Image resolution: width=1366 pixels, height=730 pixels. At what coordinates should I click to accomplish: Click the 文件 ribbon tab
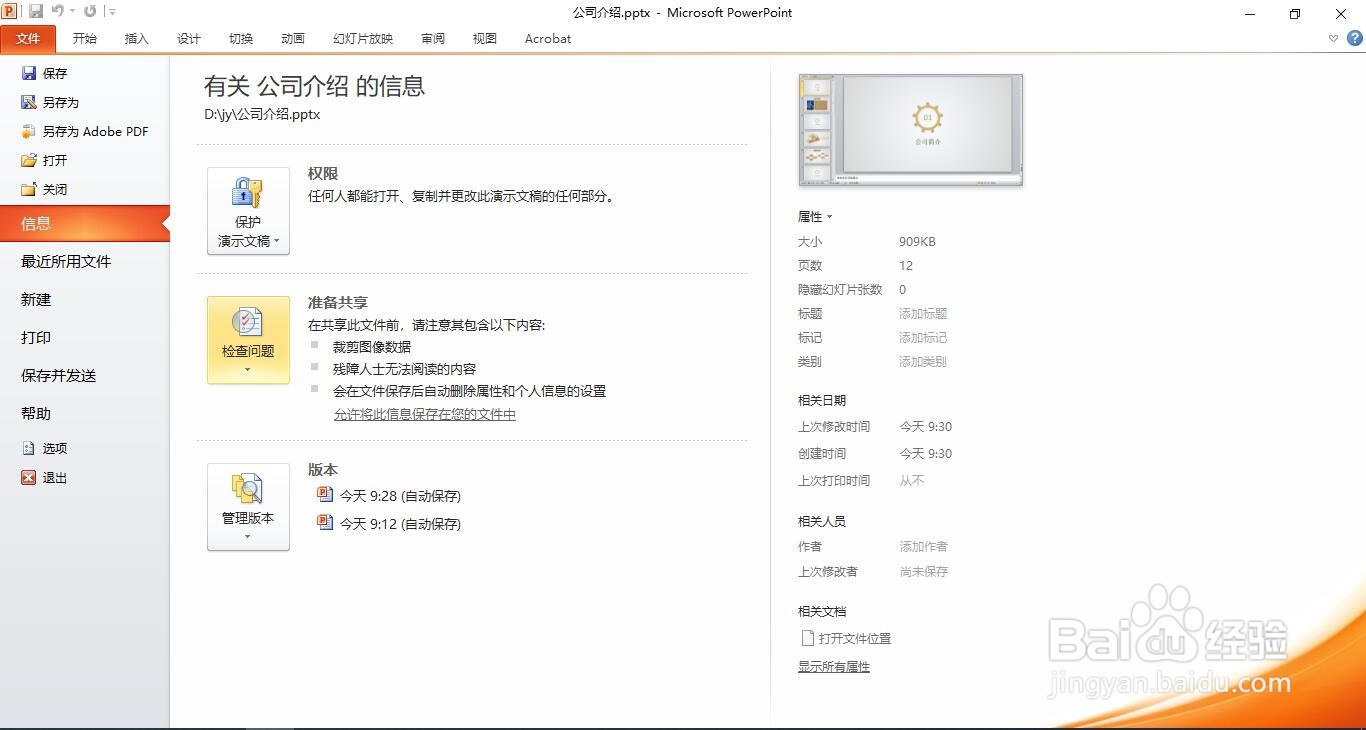(28, 39)
